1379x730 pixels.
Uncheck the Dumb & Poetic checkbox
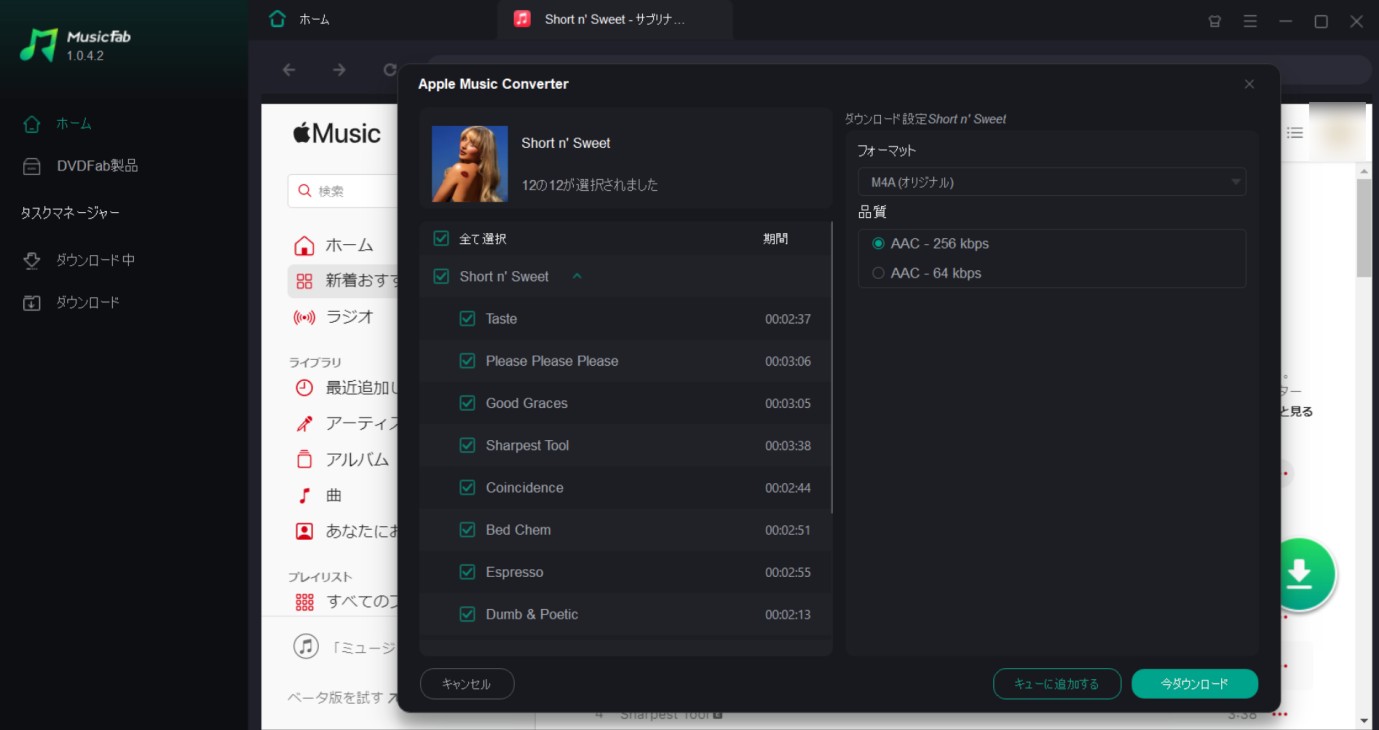tap(467, 614)
